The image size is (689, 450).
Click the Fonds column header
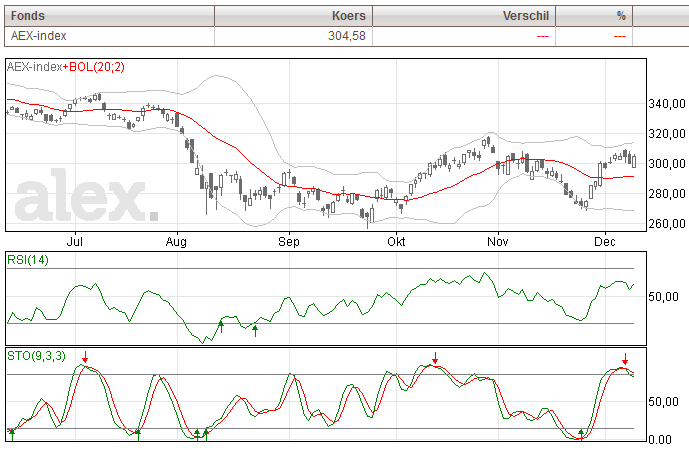point(109,16)
